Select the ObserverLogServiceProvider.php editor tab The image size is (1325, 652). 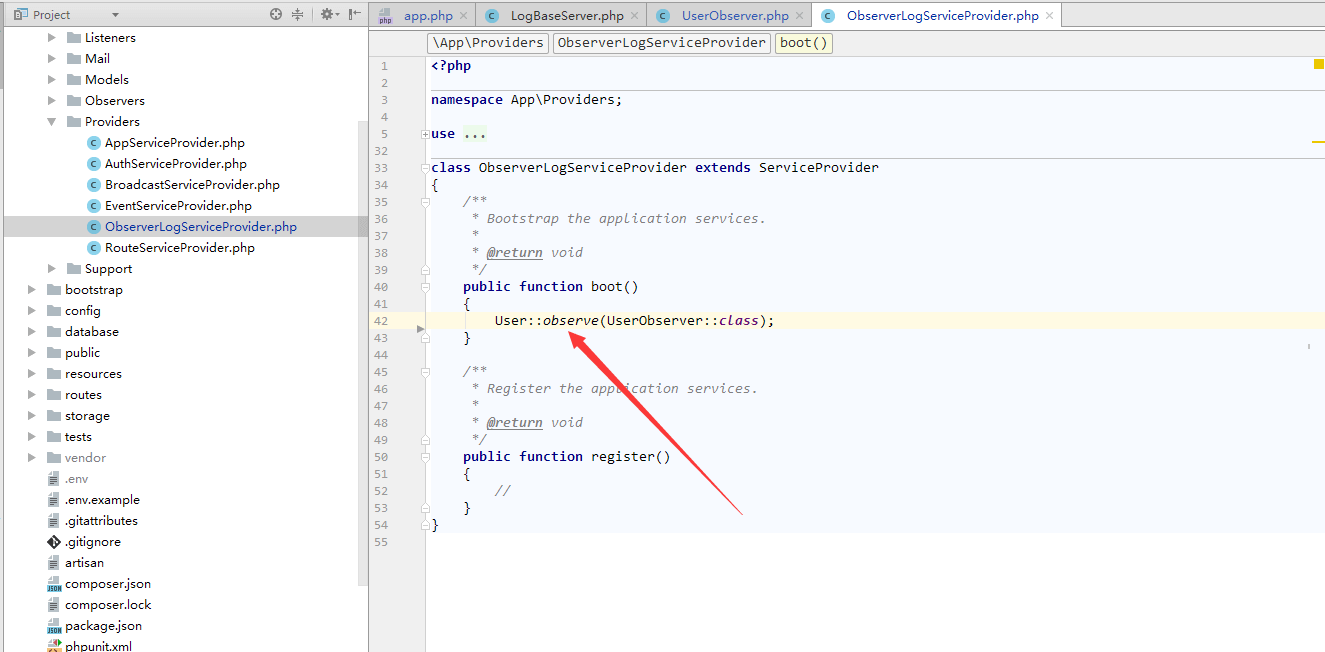[x=942, y=16]
